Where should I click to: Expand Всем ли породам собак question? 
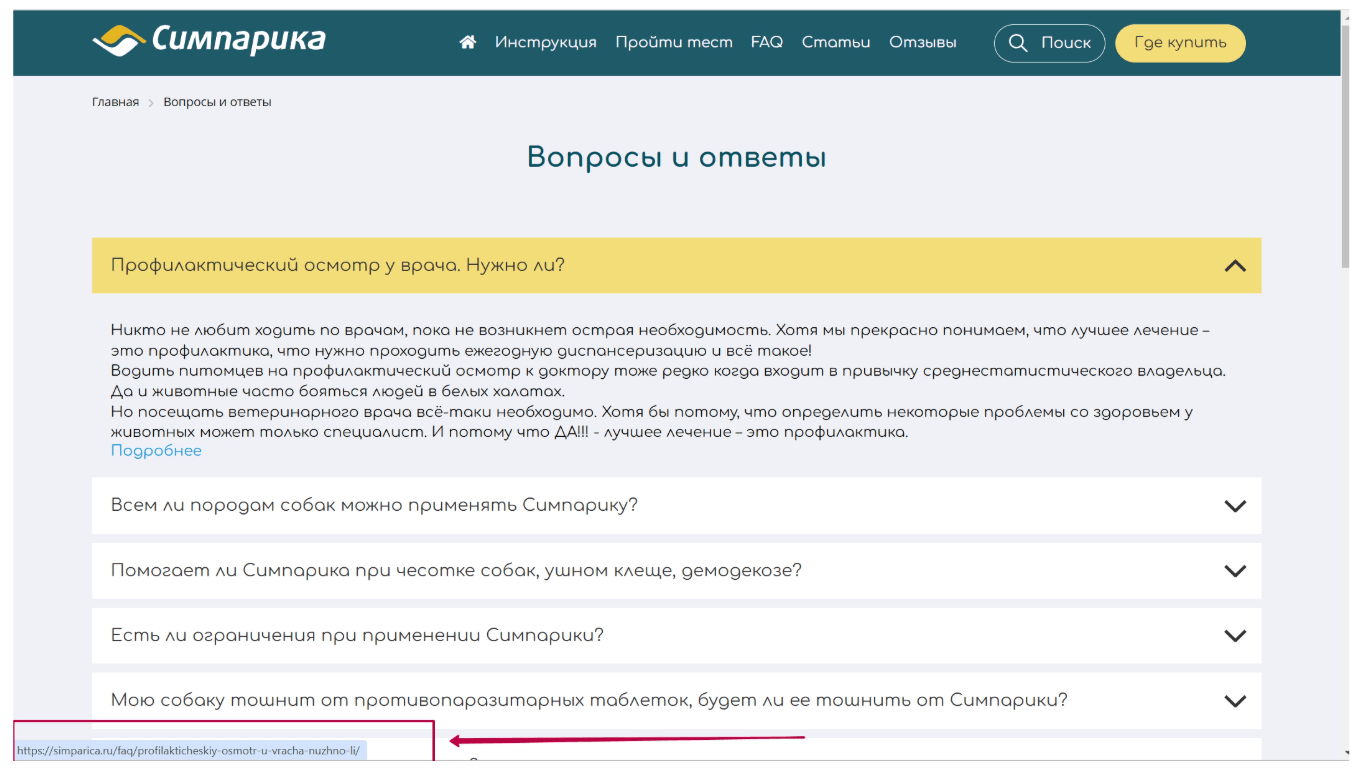coord(676,505)
